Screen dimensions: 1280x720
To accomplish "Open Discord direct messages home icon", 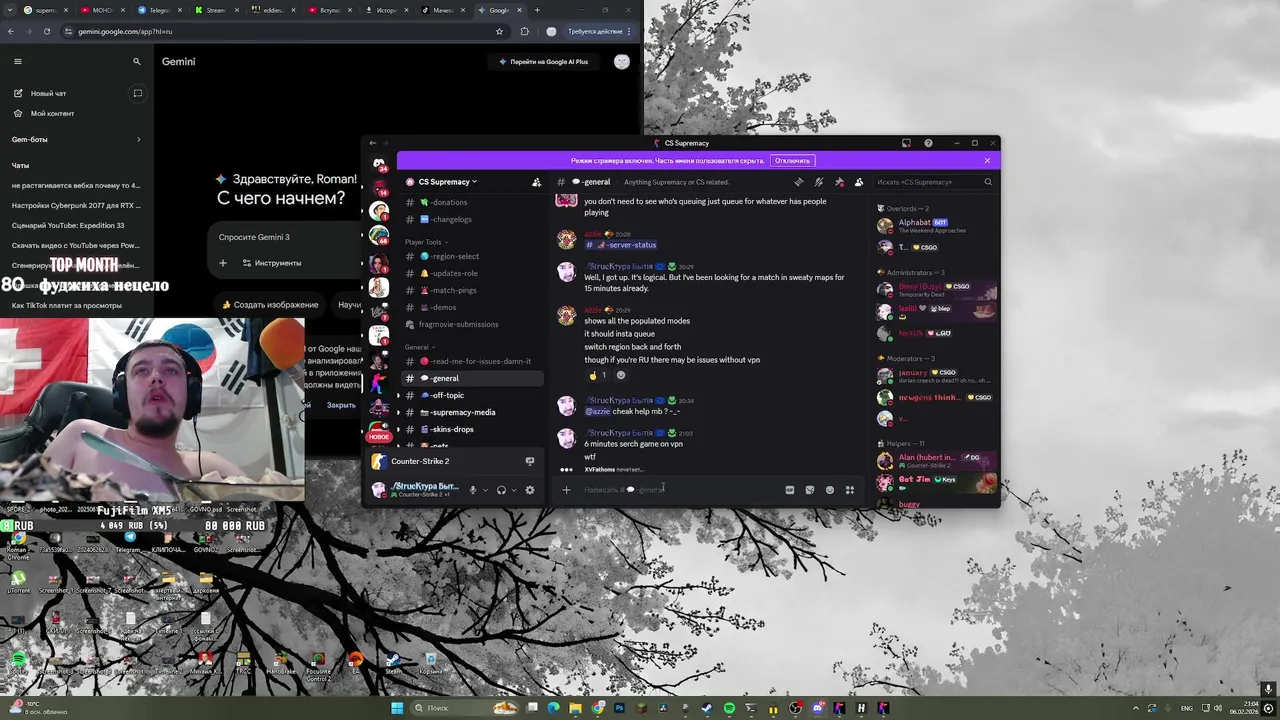I will click(x=379, y=162).
